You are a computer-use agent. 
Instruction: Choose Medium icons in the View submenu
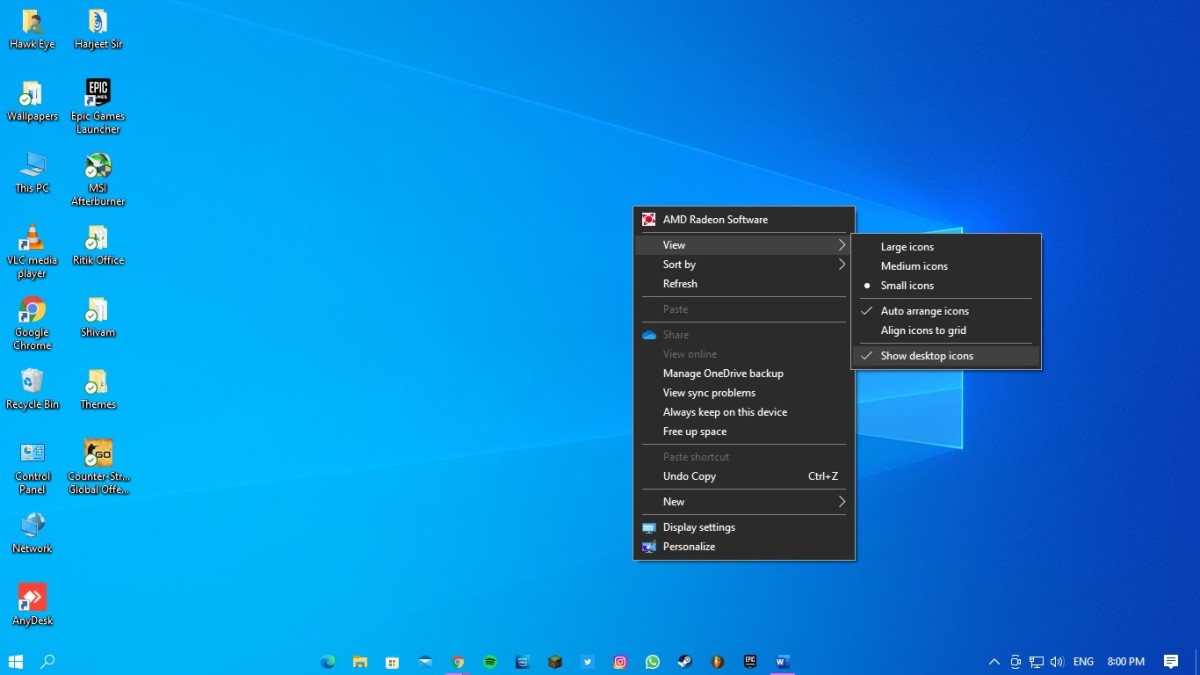click(914, 266)
